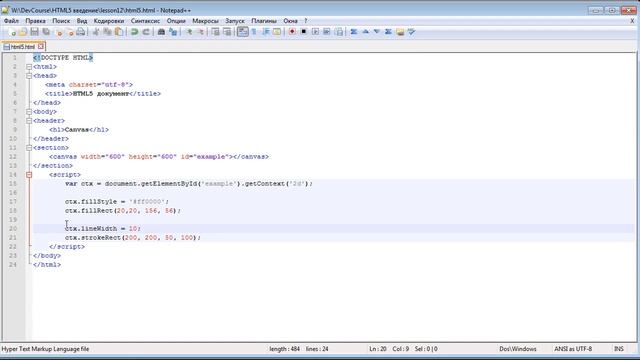The width and height of the screenshot is (640, 360).
Task: Click the Cut scissors icon
Action: pos(96,32)
